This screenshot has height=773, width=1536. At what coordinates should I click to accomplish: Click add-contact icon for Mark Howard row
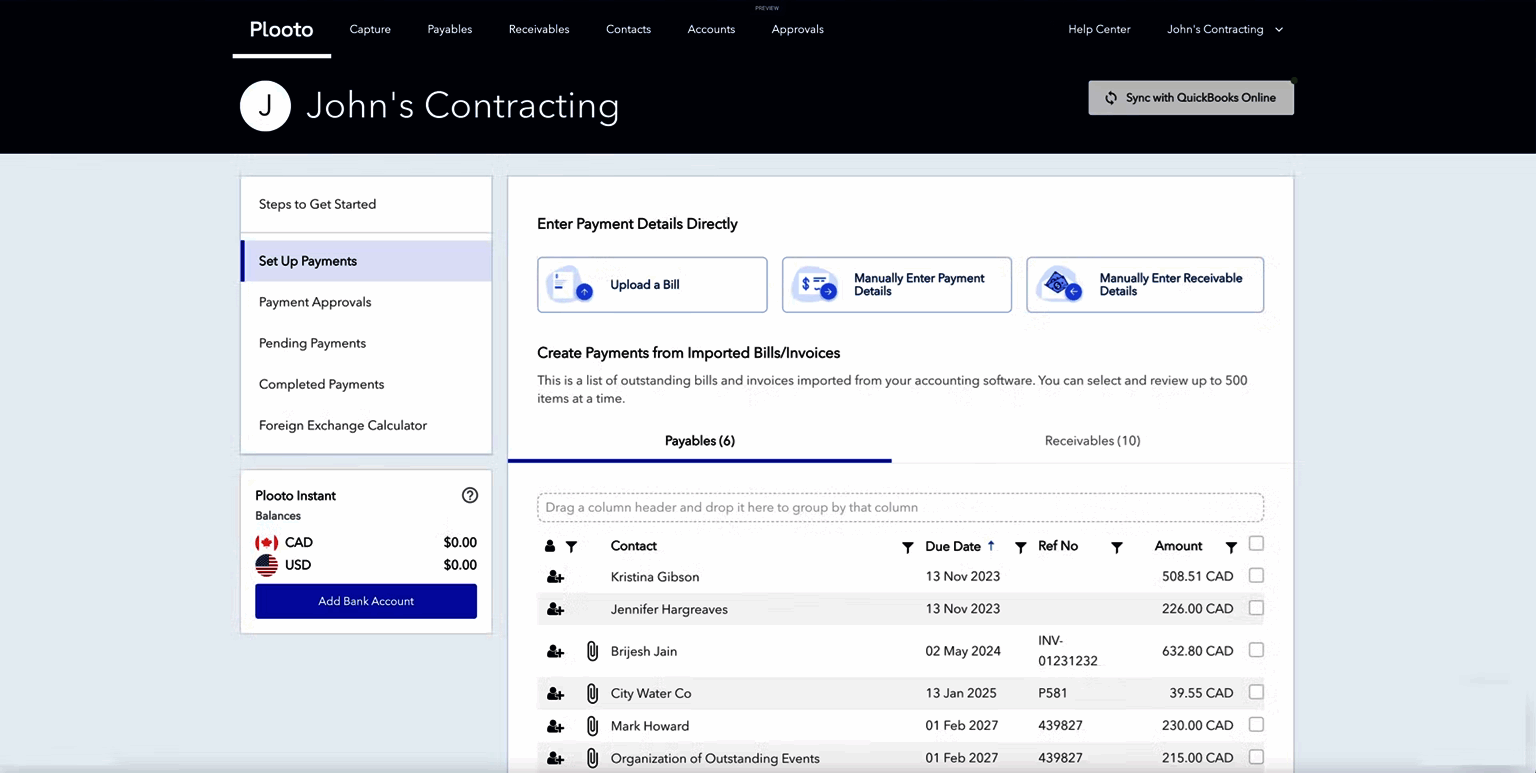(555, 726)
